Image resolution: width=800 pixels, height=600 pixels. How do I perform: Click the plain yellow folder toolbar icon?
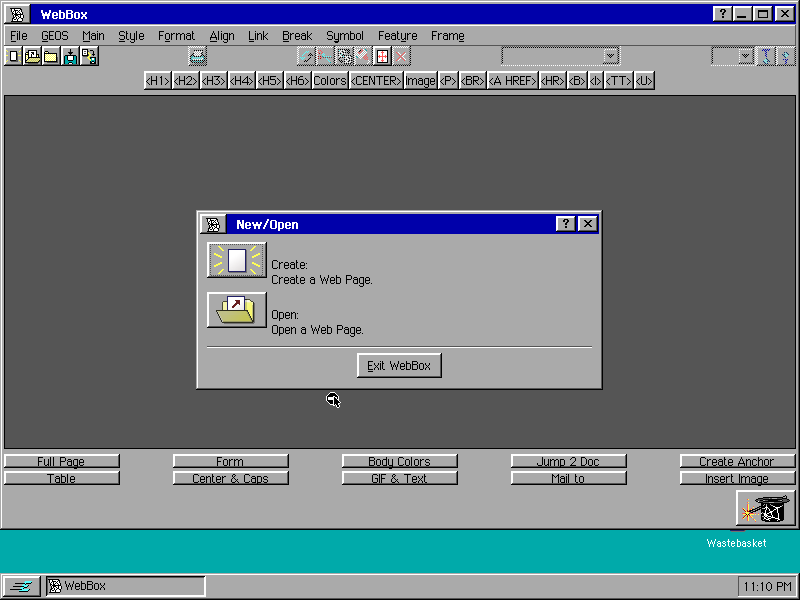point(51,56)
